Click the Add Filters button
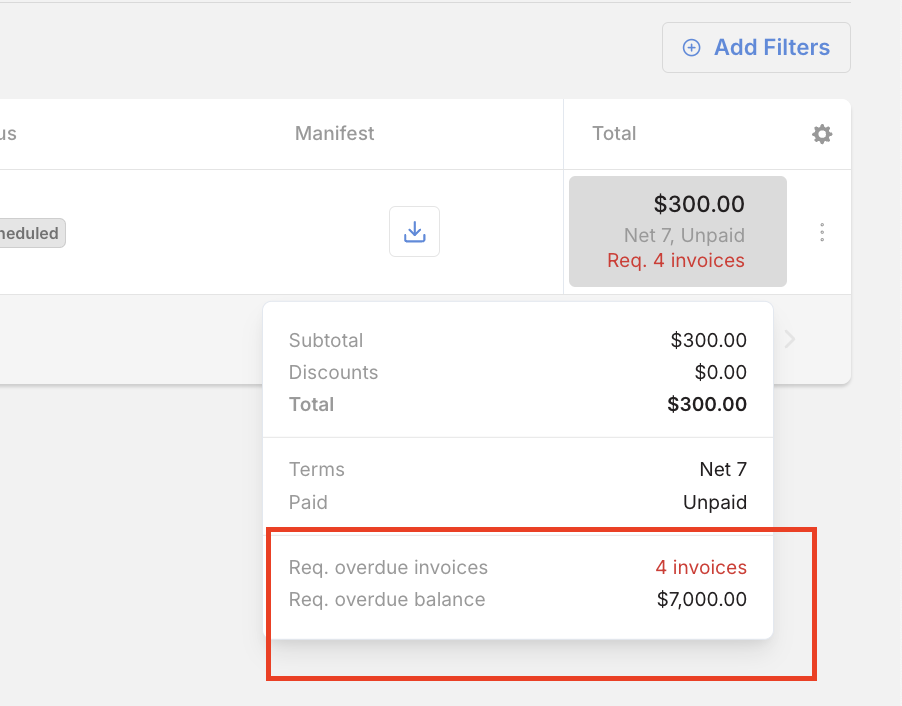The image size is (902, 706). click(x=756, y=47)
